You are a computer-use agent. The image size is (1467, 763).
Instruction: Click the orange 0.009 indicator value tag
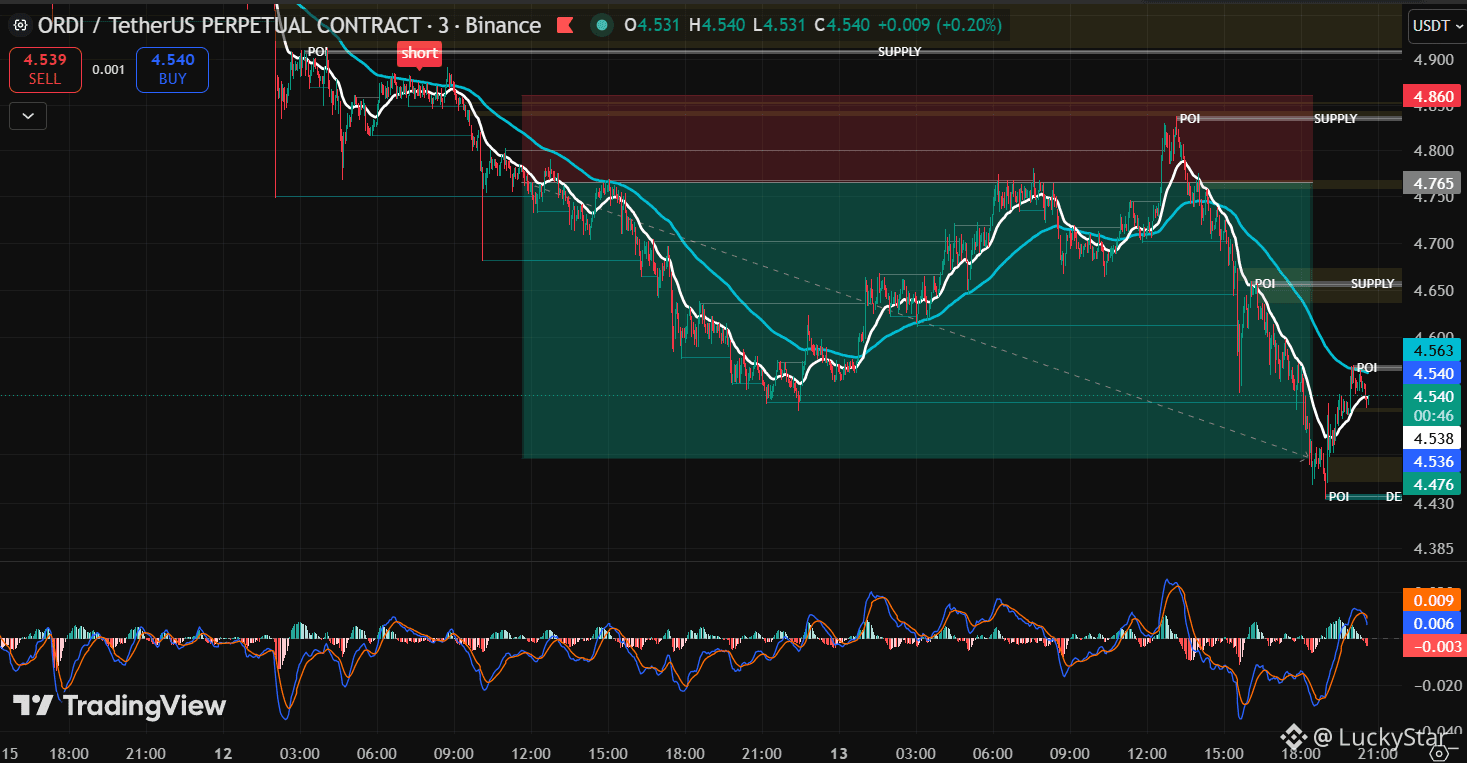(x=1432, y=600)
